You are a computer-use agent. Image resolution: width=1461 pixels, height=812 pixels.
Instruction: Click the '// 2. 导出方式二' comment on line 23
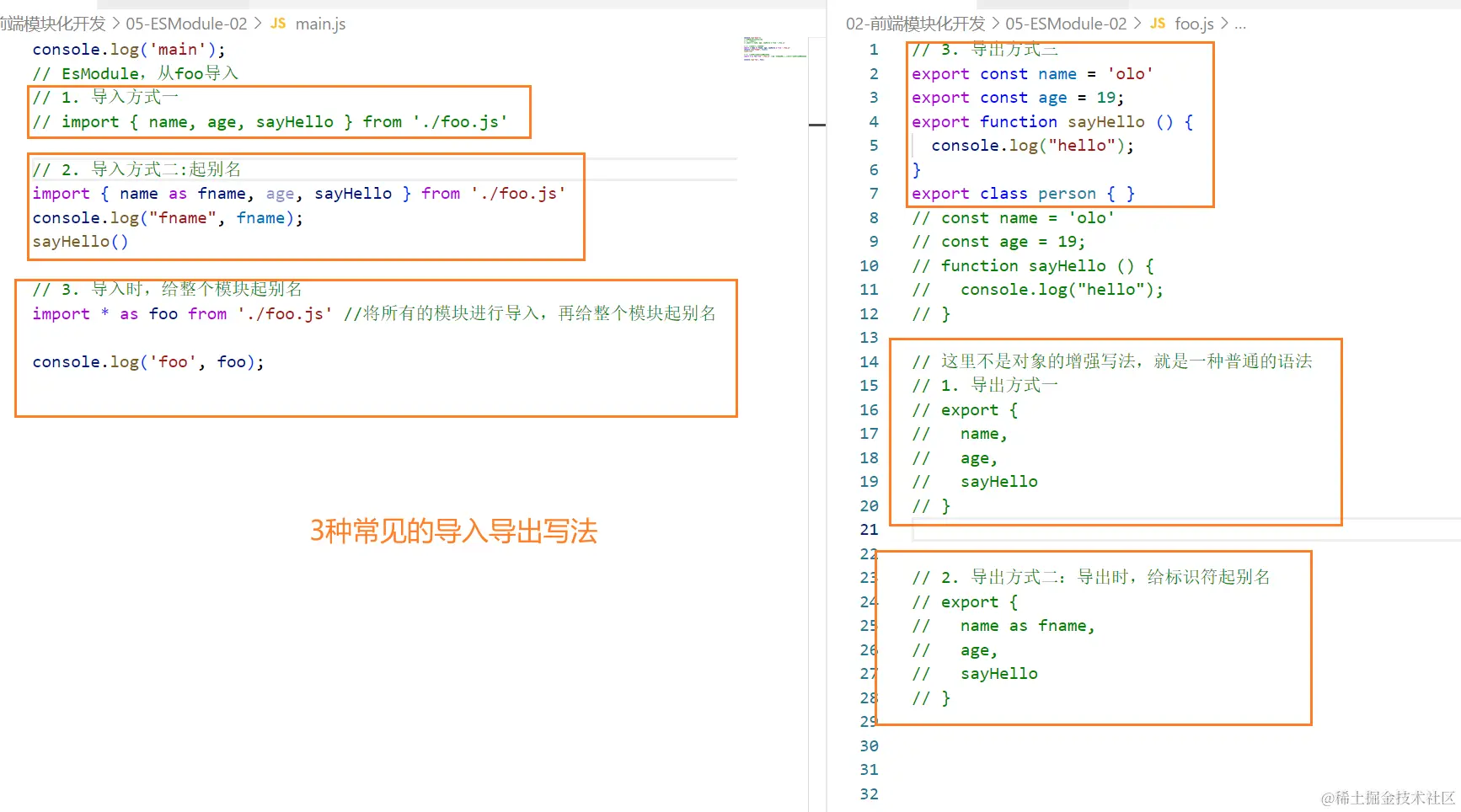click(1091, 577)
